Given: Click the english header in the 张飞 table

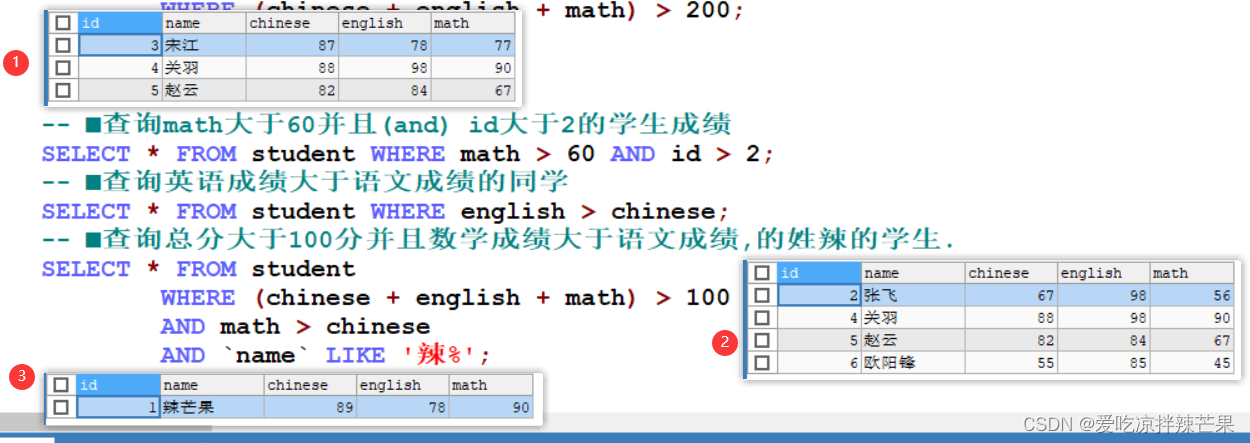Looking at the screenshot, I should point(1103,272).
